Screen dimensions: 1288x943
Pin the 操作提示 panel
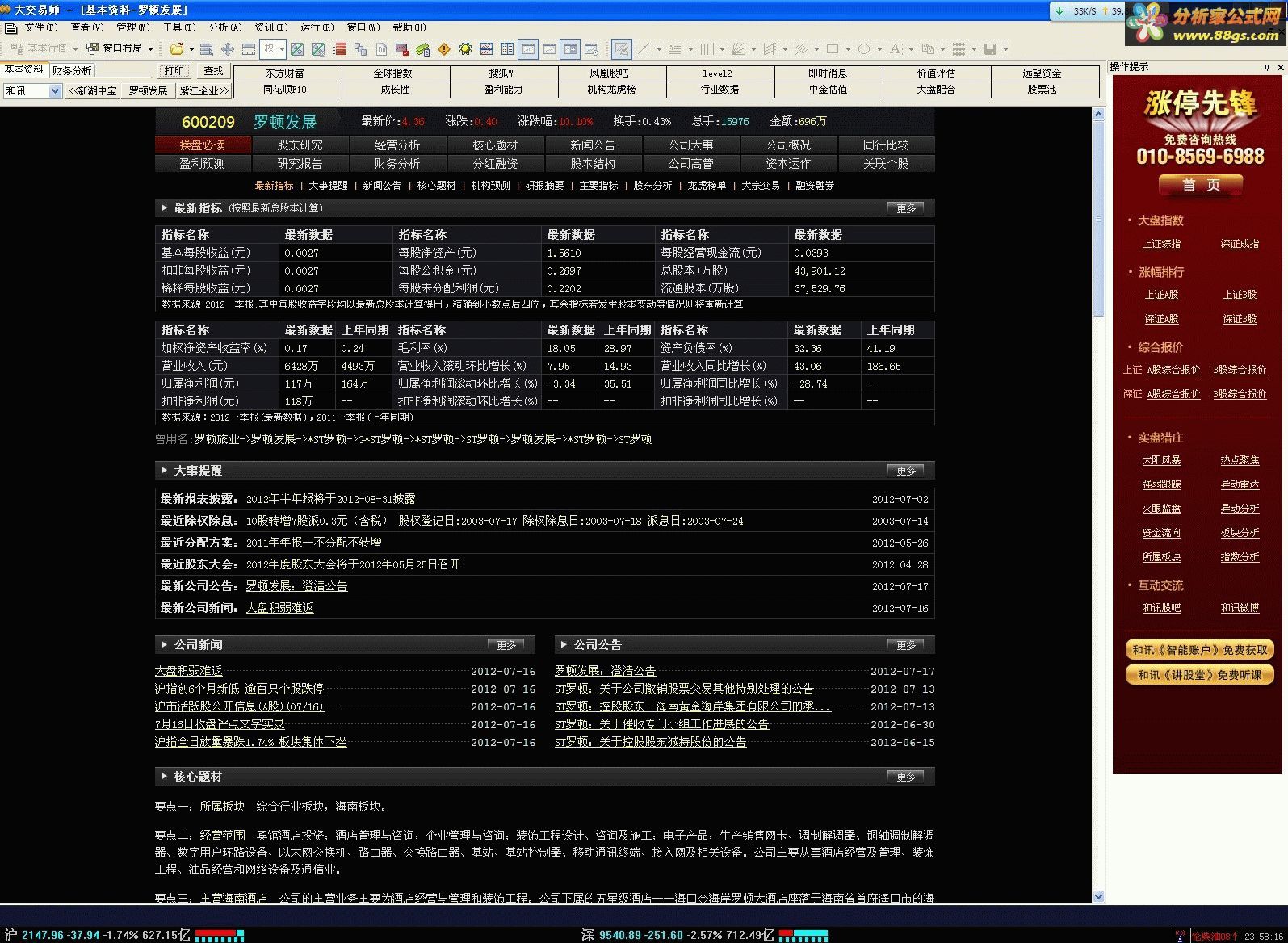(1266, 67)
